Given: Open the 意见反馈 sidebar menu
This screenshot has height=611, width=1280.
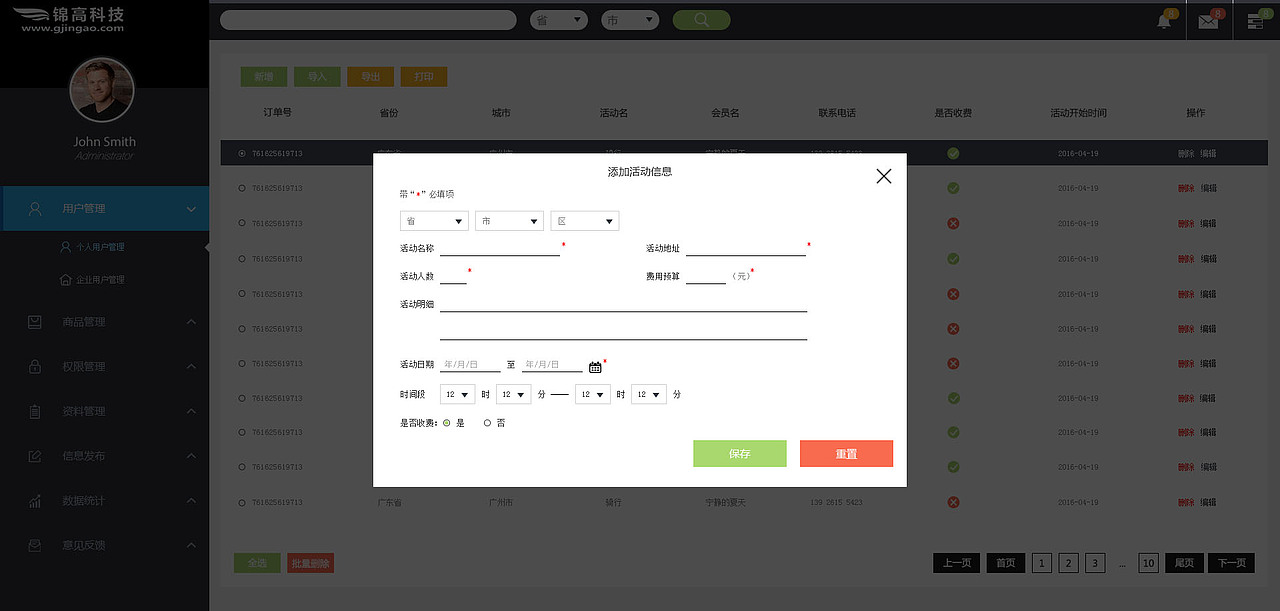Looking at the screenshot, I should coord(105,545).
